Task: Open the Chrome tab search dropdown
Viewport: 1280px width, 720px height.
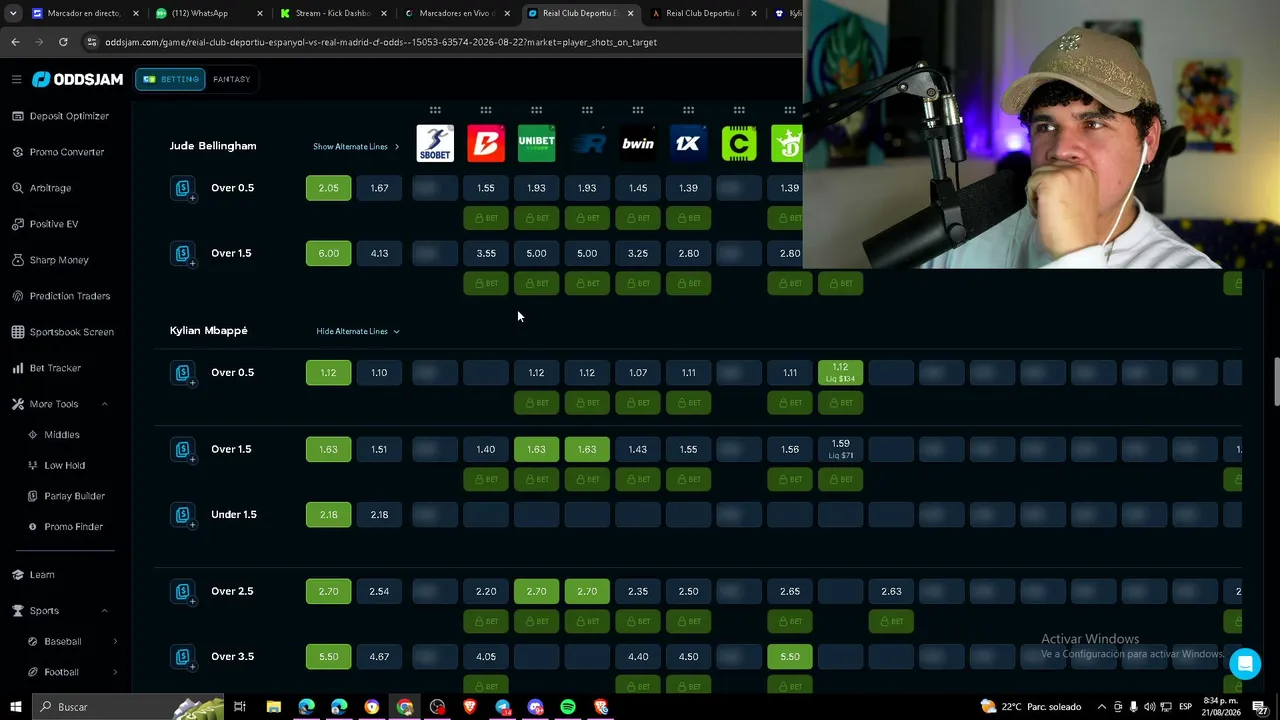Action: point(13,13)
